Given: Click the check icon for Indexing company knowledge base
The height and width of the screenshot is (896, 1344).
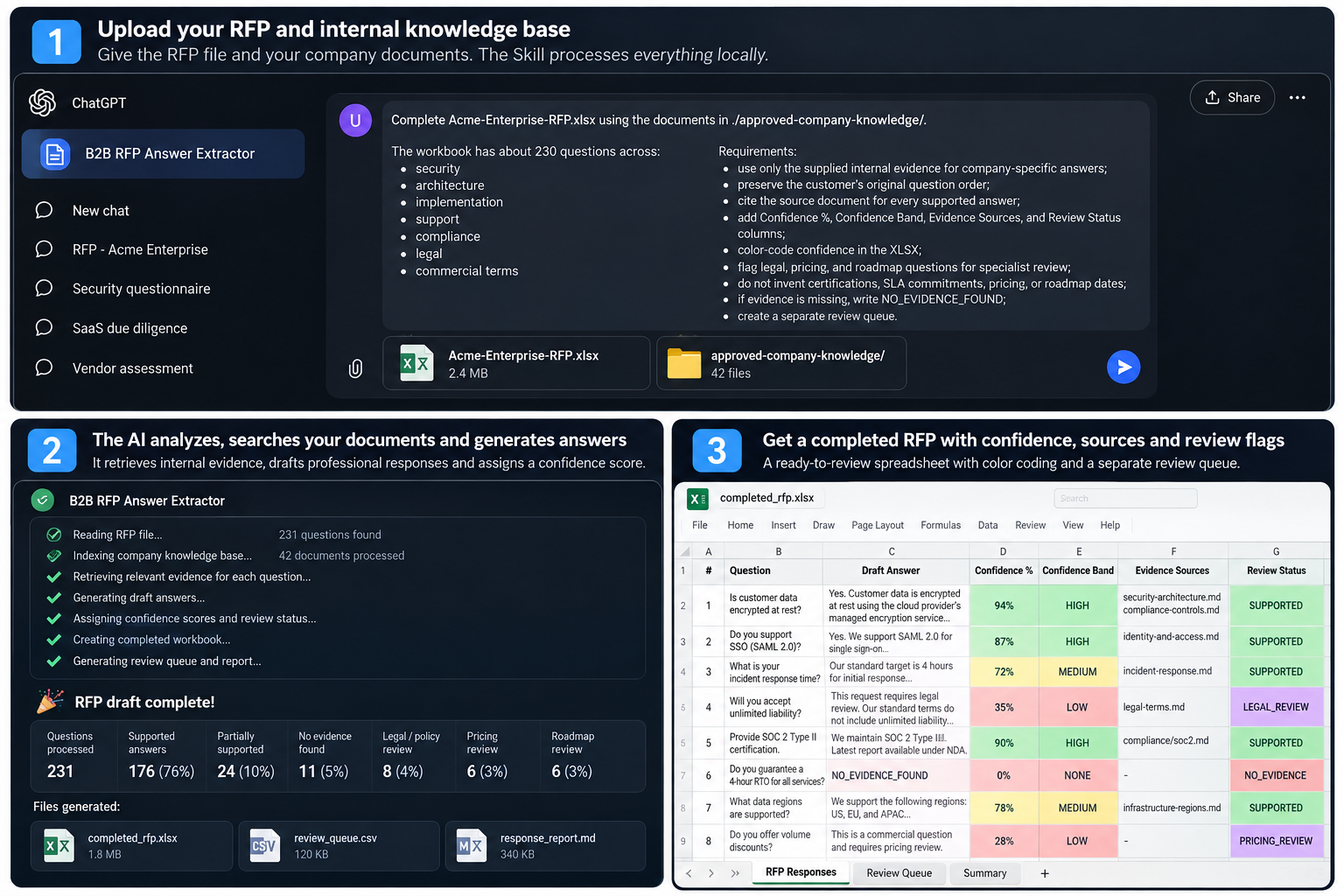Looking at the screenshot, I should click(54, 556).
